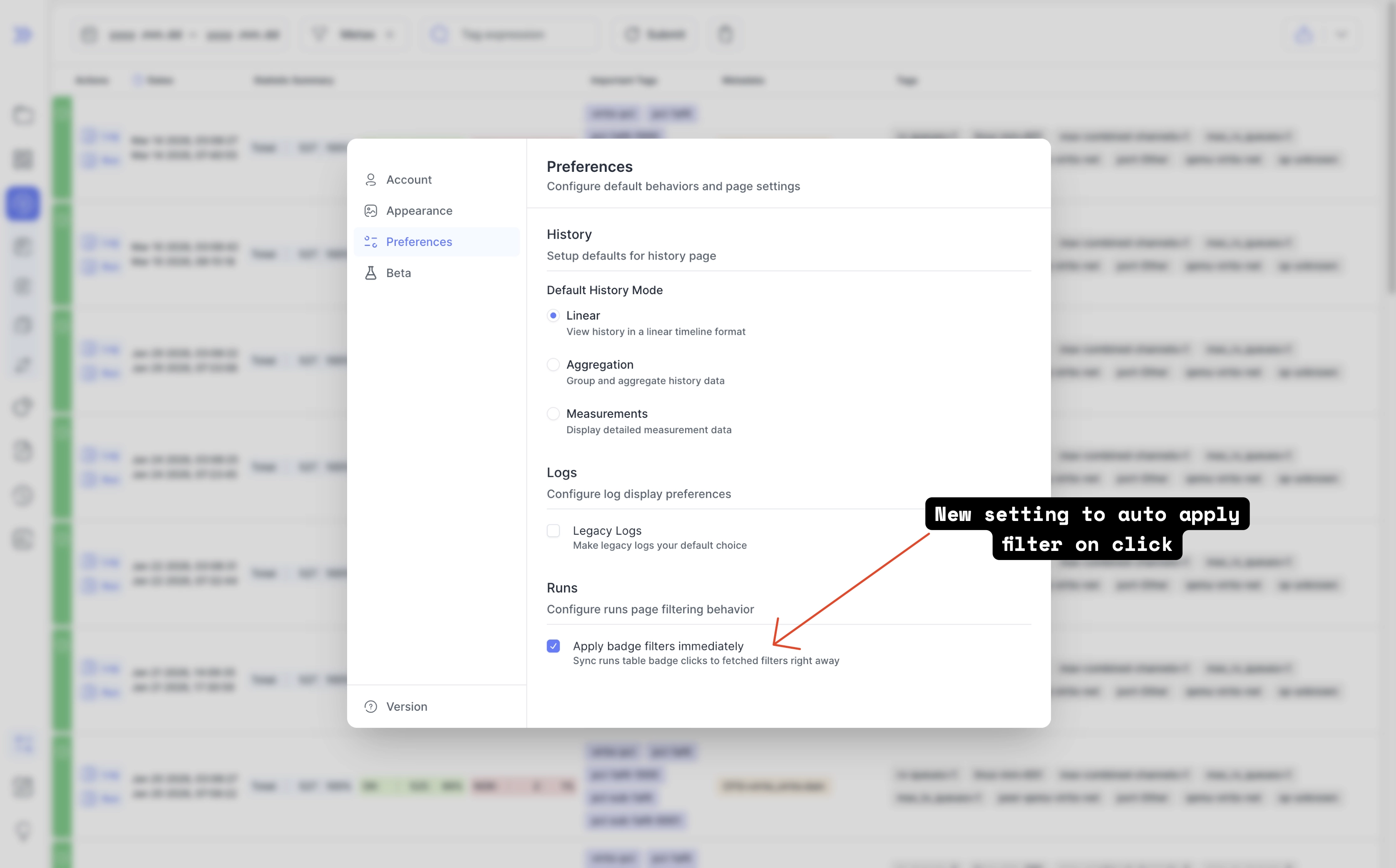Click the Beta flask icon
This screenshot has height=868, width=1396.
coord(370,273)
